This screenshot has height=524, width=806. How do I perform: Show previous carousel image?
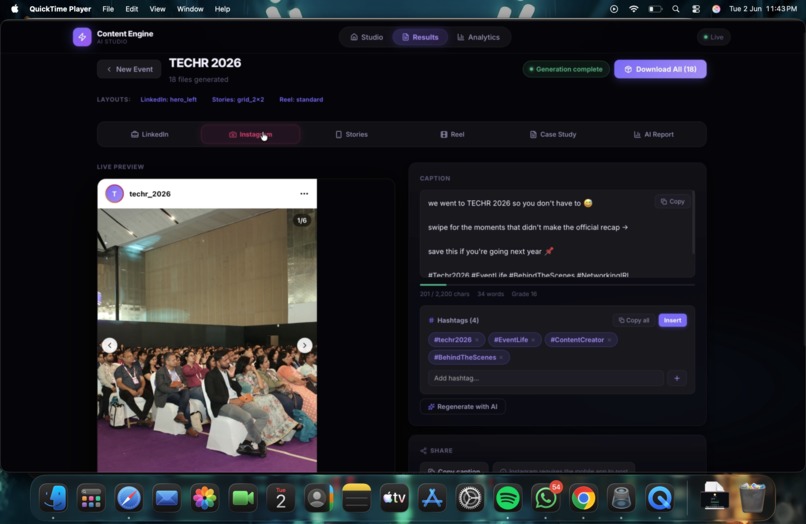pos(109,345)
